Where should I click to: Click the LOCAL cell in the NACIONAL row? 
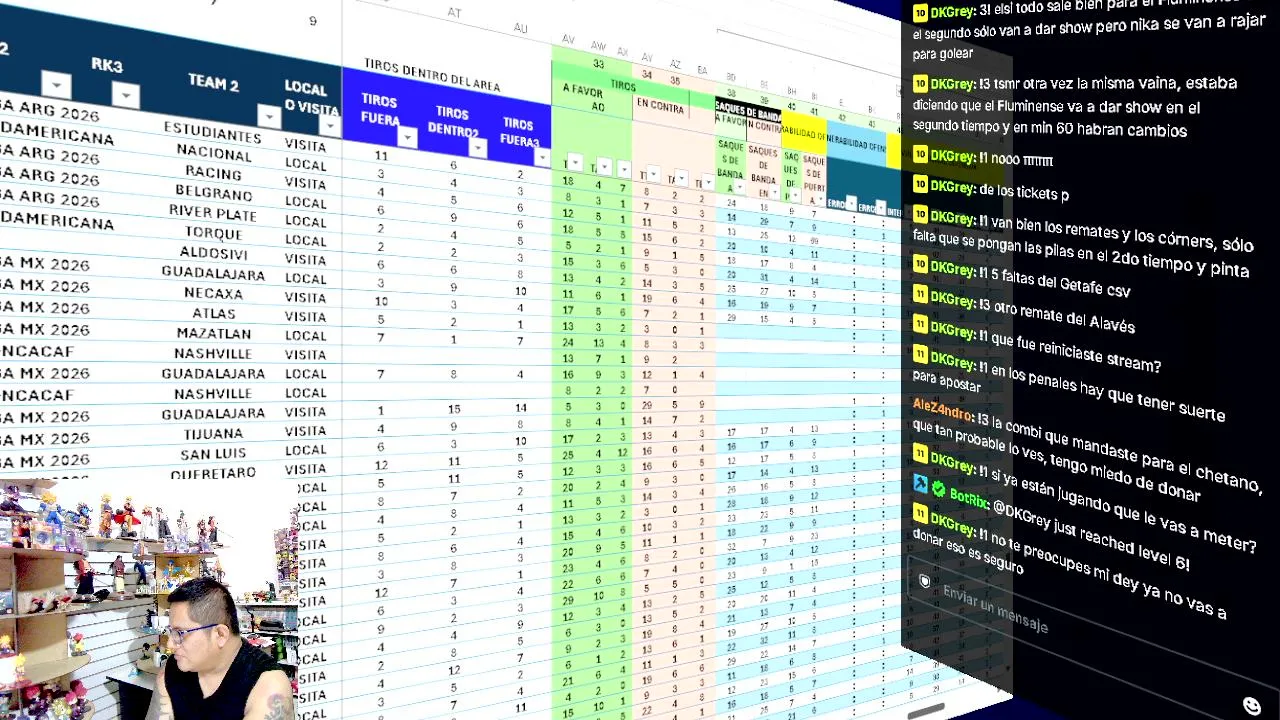click(x=305, y=164)
